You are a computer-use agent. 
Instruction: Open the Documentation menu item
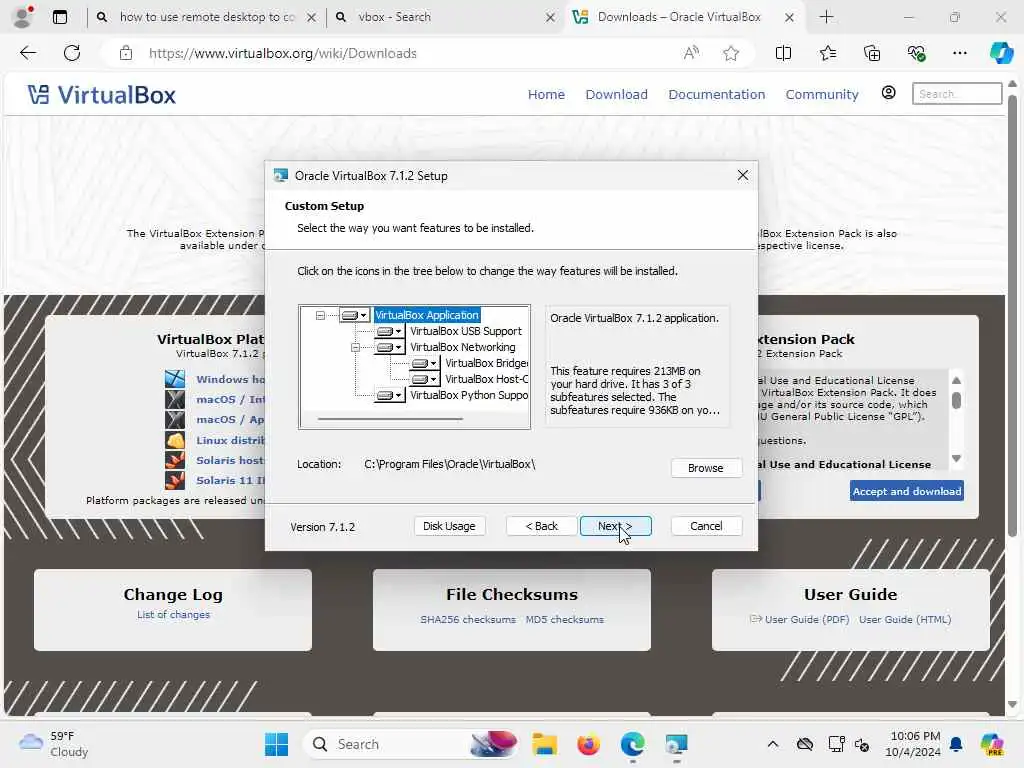716,95
